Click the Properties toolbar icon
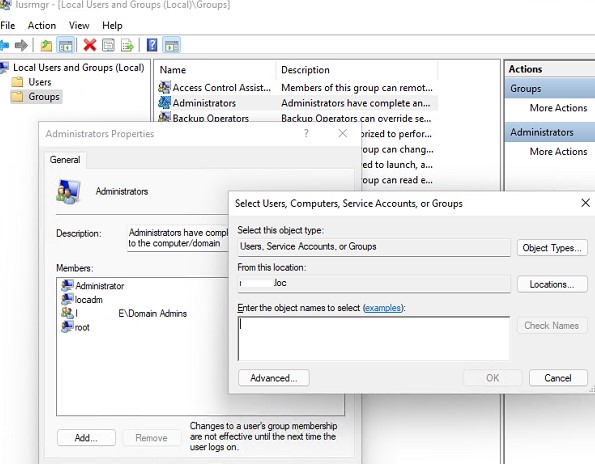The height and width of the screenshot is (464, 595). pos(108,45)
